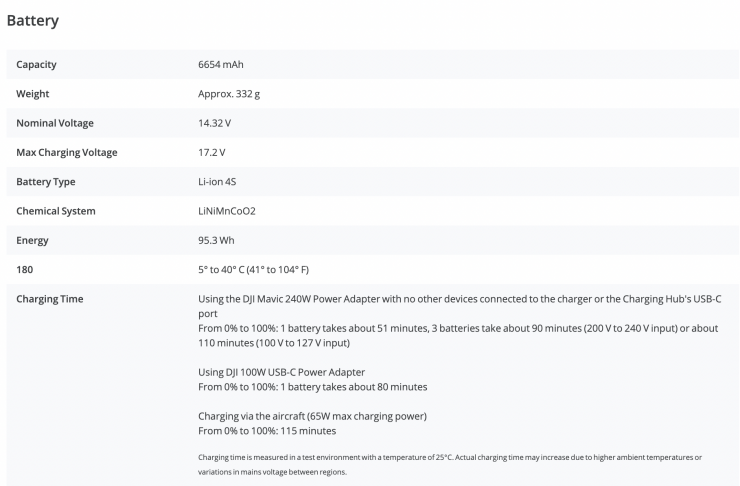Click the 95.3 Wh energy value

coord(217,240)
